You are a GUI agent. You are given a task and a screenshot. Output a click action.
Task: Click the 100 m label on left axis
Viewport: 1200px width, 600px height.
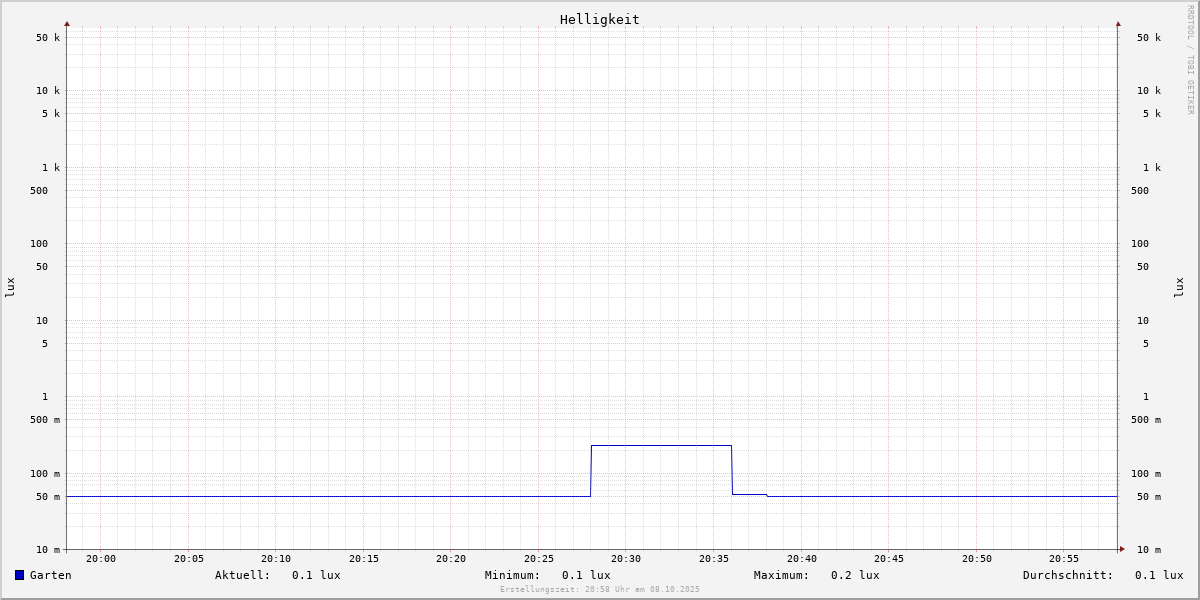[x=45, y=474]
